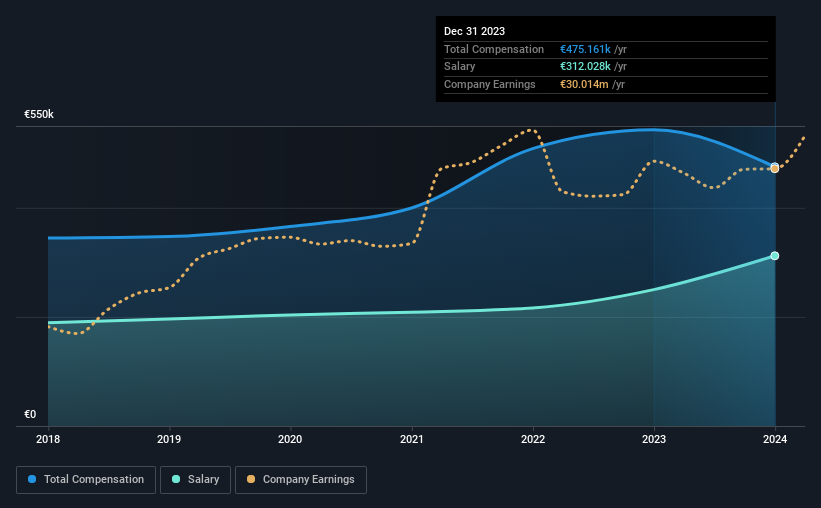Select the Salary data point at 2024

775,256
